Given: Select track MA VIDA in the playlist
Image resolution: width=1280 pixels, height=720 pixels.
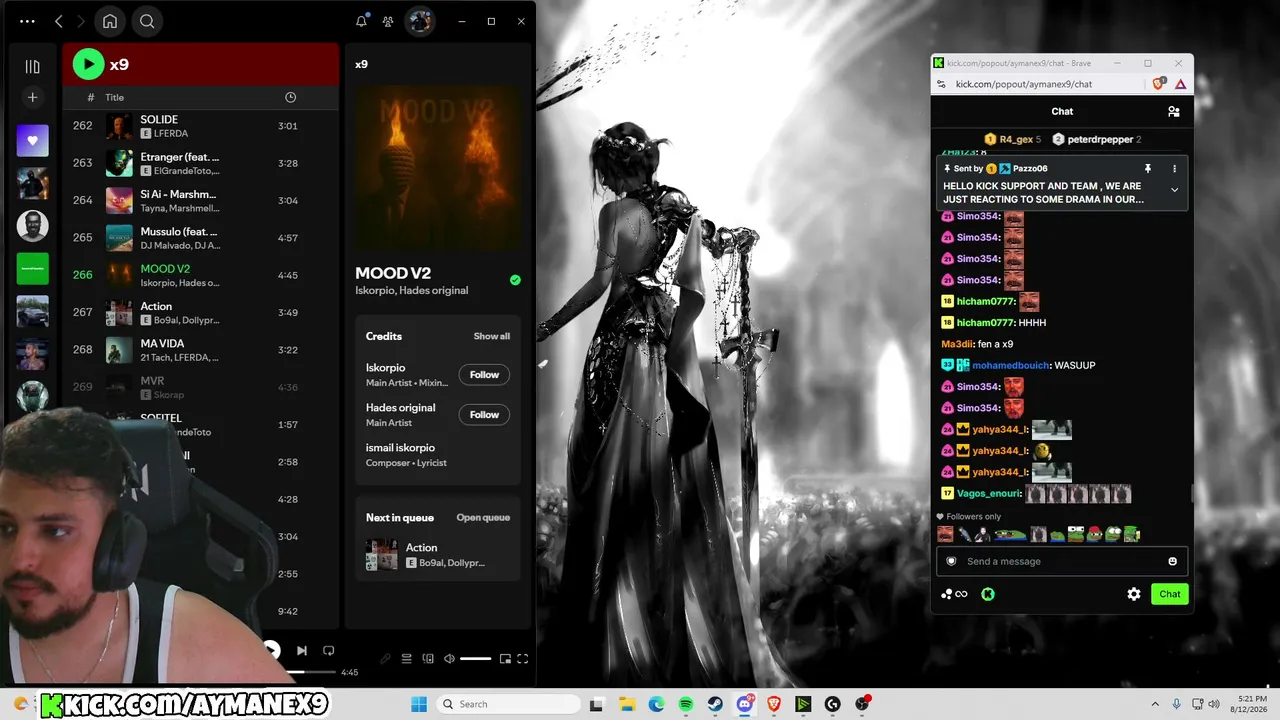Looking at the screenshot, I should click(200, 349).
